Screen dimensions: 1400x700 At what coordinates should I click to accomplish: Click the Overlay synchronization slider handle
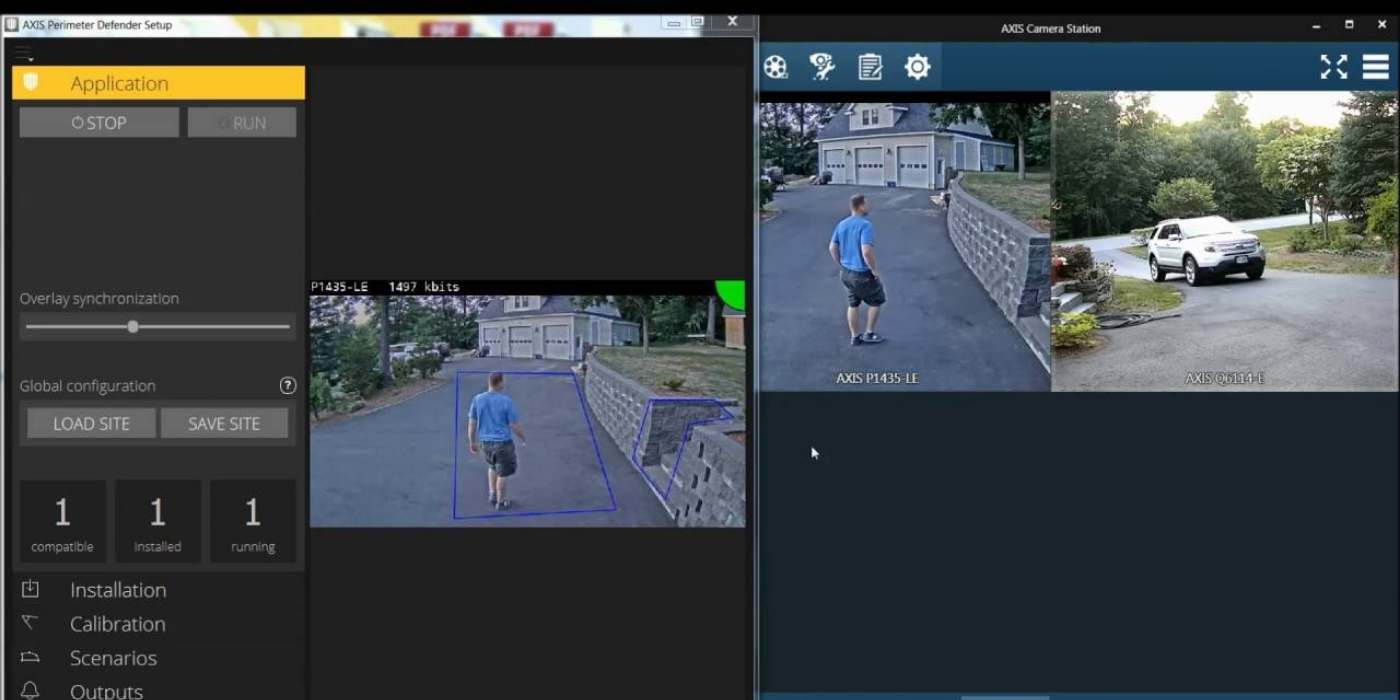(x=133, y=327)
